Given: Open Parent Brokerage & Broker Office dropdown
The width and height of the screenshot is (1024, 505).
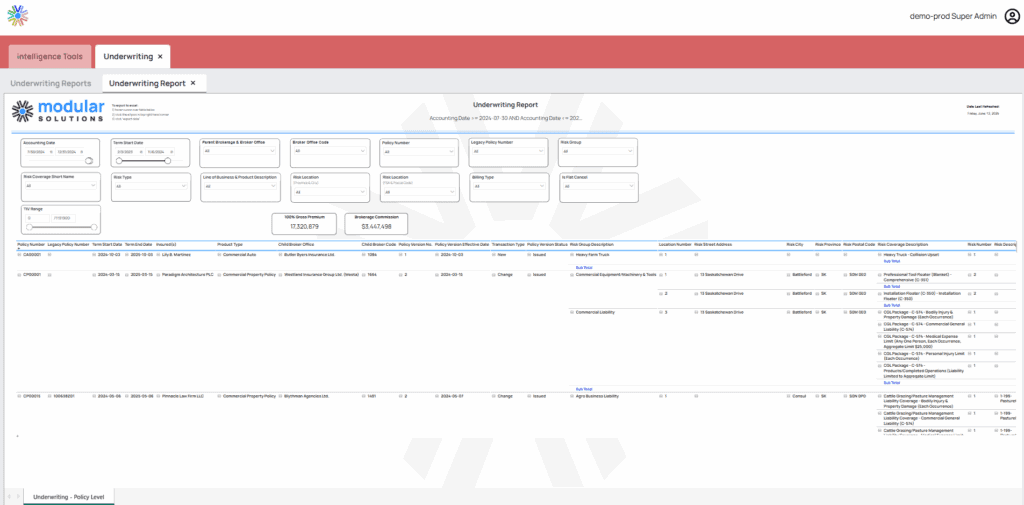Looking at the screenshot, I should coord(240,151).
